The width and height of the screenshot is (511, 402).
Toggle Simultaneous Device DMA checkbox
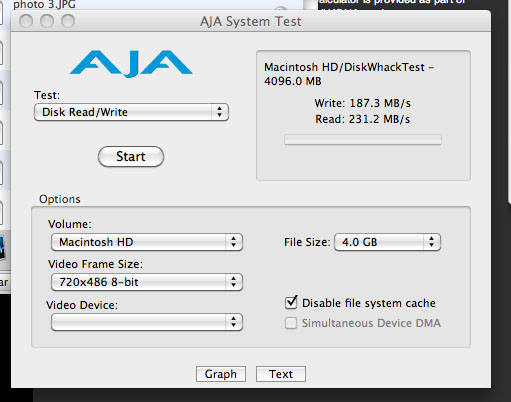click(291, 323)
